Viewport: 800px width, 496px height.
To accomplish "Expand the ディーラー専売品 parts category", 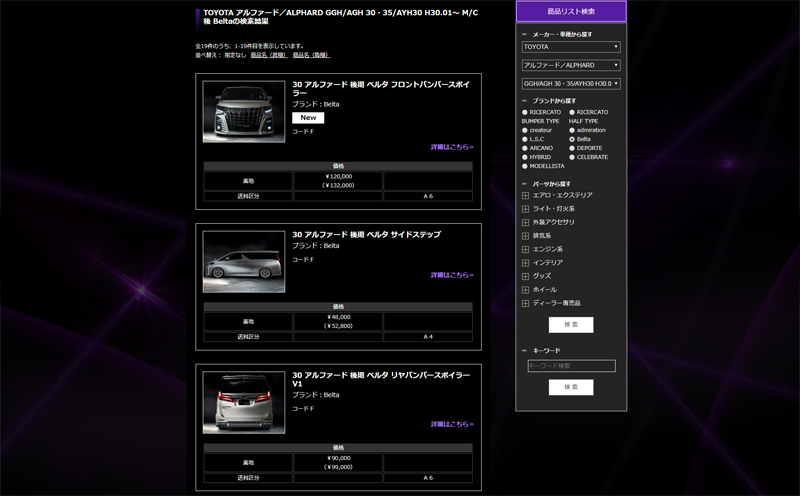I will tap(526, 303).
